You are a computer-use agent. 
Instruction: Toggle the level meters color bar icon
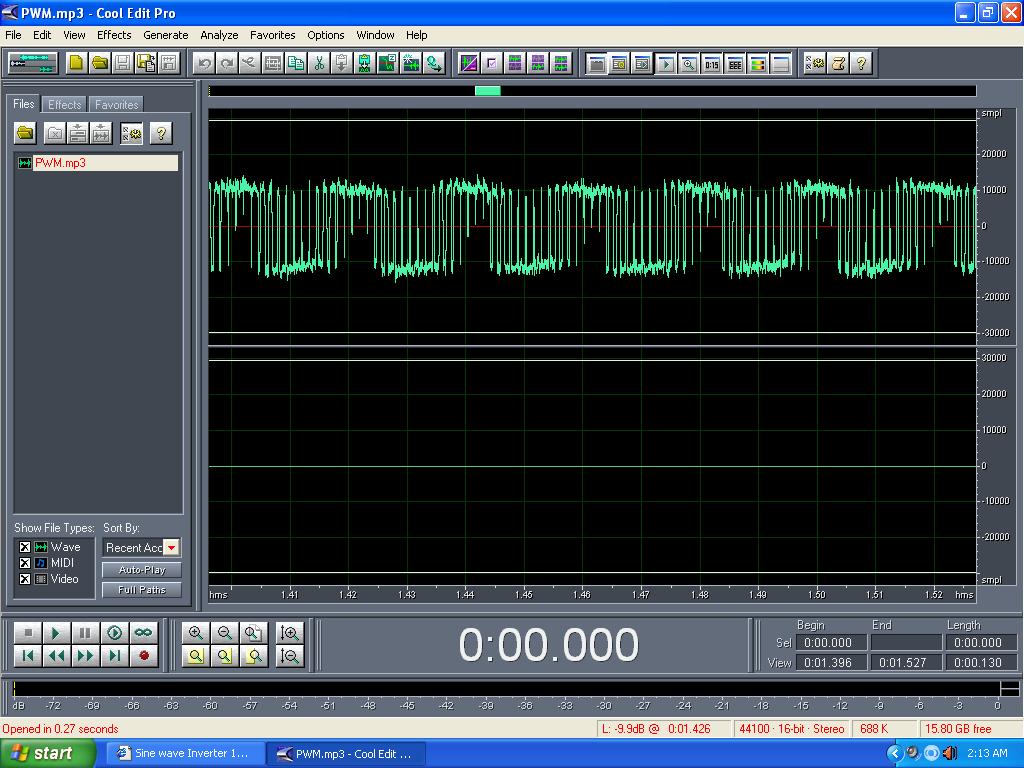758,63
